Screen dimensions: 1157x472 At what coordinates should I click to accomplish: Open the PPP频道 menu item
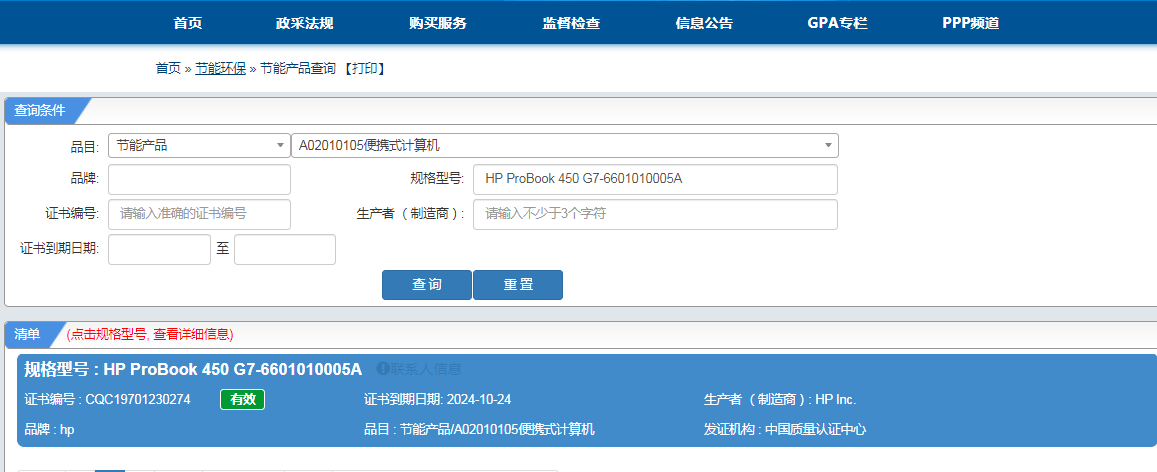click(970, 23)
